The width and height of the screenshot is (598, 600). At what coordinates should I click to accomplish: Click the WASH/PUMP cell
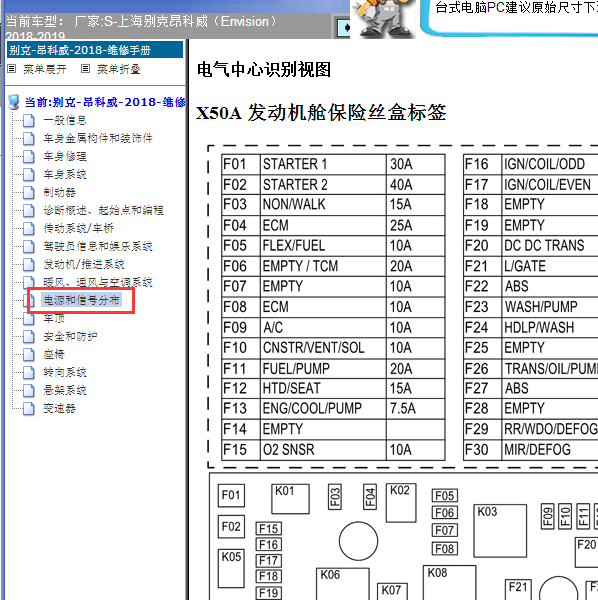click(550, 307)
